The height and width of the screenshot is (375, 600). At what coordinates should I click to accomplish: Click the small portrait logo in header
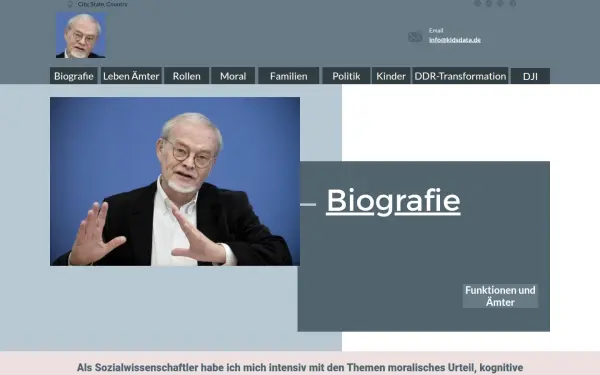coord(81,35)
